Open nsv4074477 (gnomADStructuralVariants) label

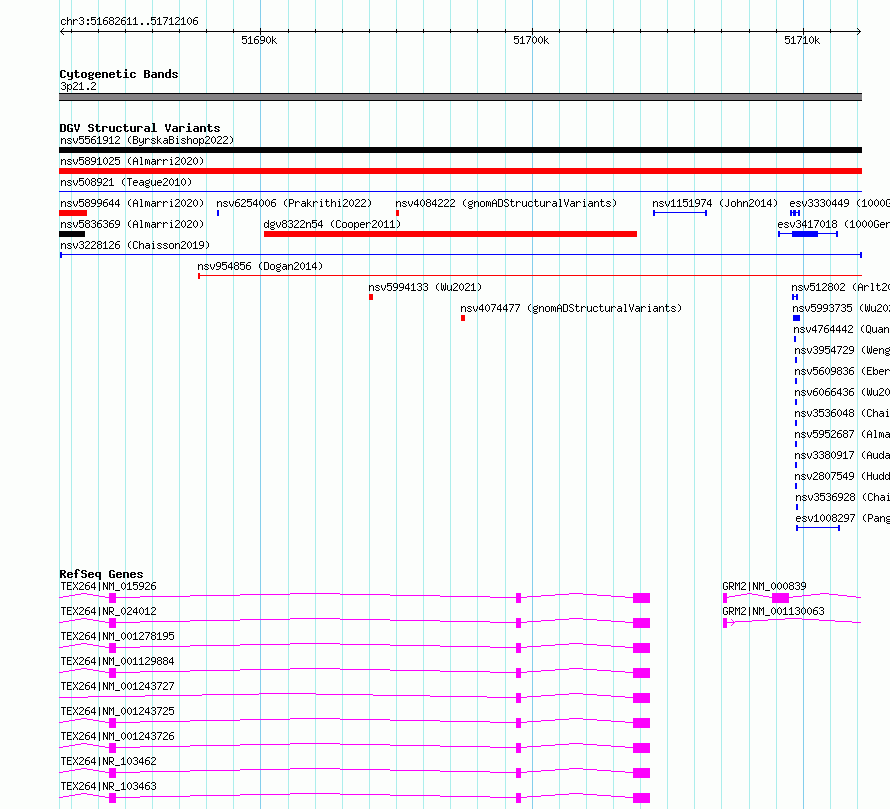point(571,308)
